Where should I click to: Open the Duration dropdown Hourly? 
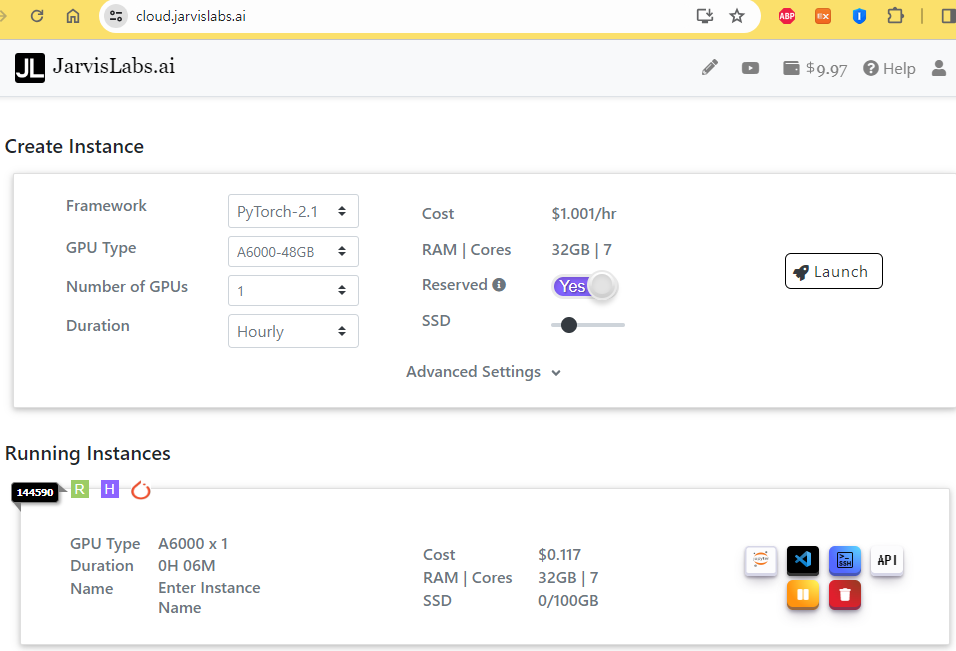(x=293, y=331)
